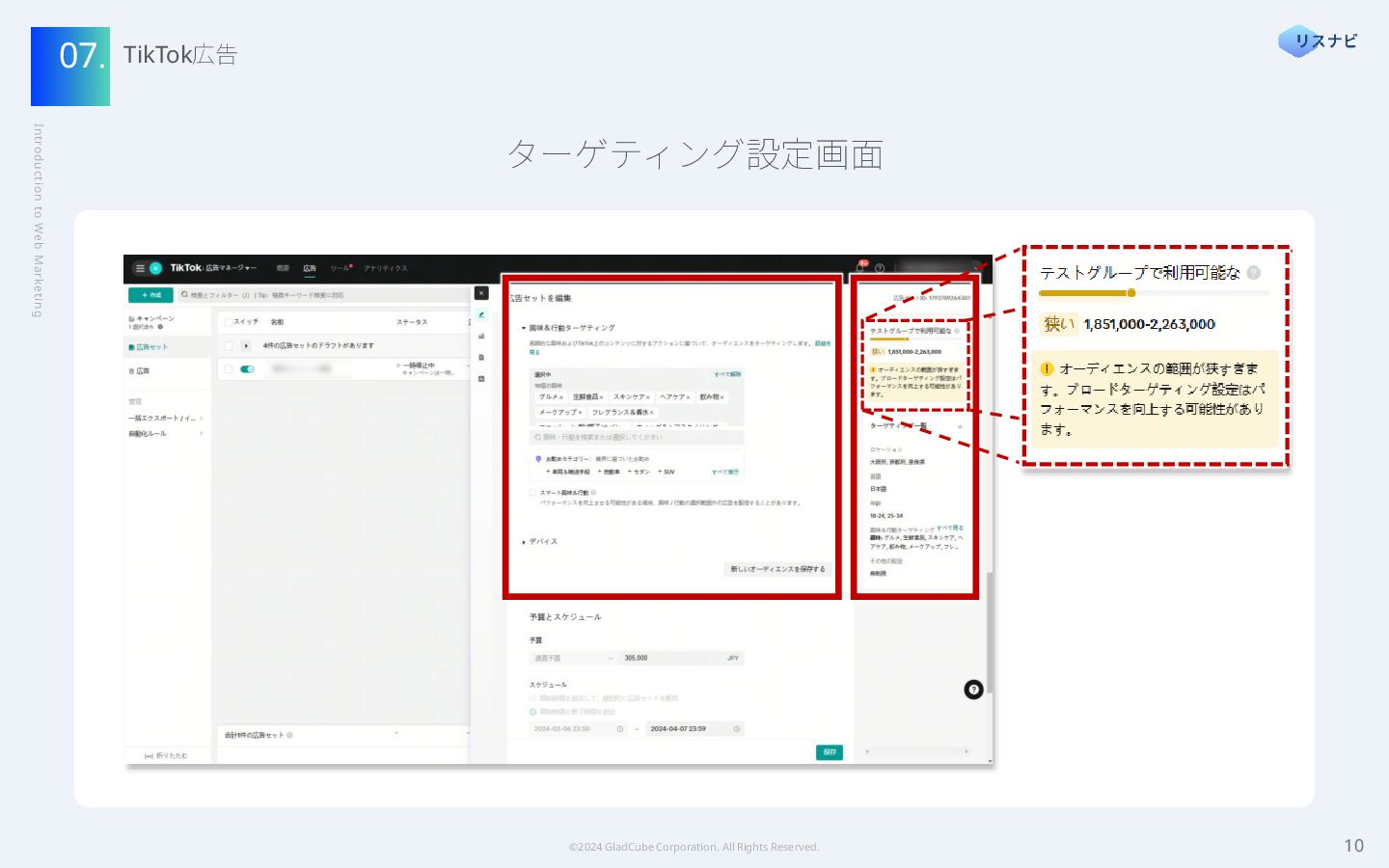This screenshot has width=1389, height=868.
Task: Click すべて表示 in recommended categories
Action: (725, 473)
